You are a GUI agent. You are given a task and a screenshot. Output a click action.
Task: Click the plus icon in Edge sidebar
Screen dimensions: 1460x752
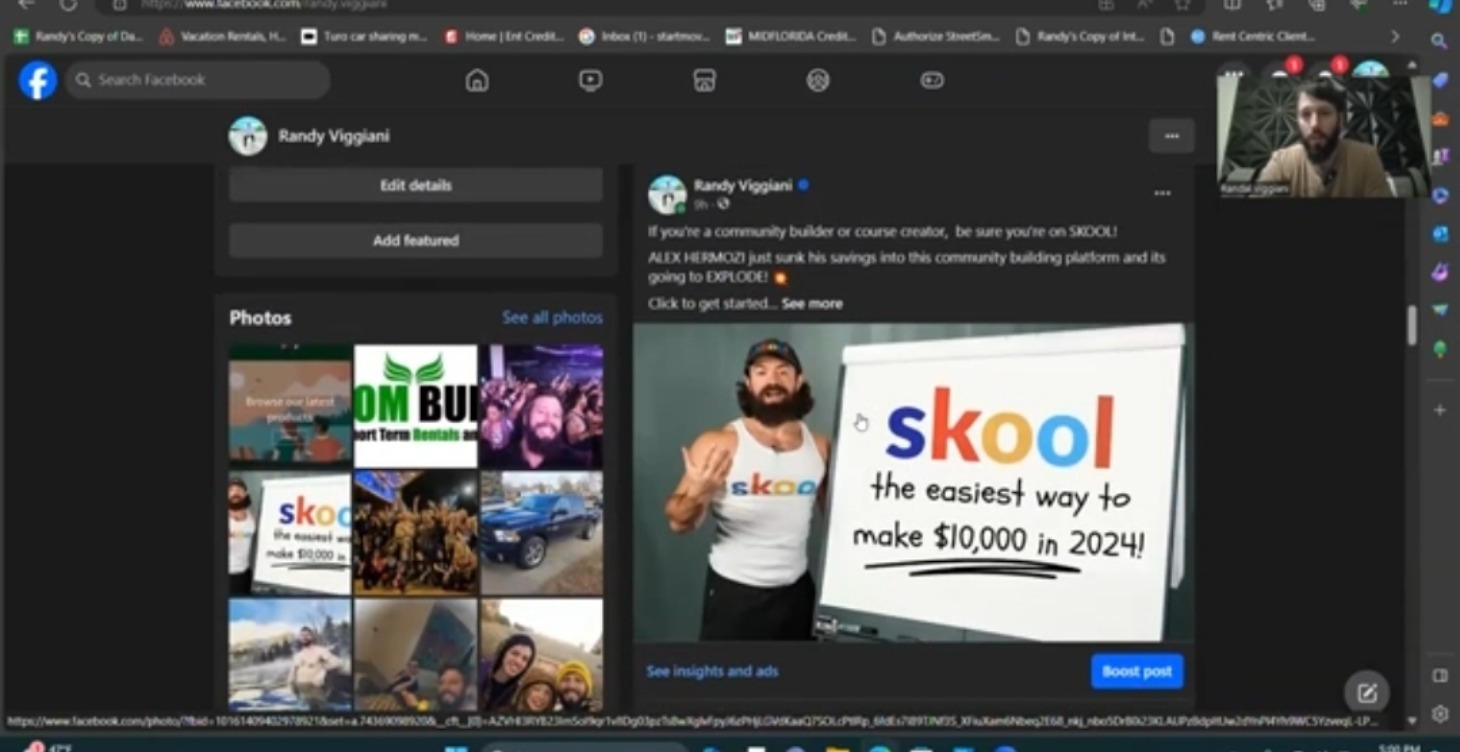pyautogui.click(x=1440, y=410)
